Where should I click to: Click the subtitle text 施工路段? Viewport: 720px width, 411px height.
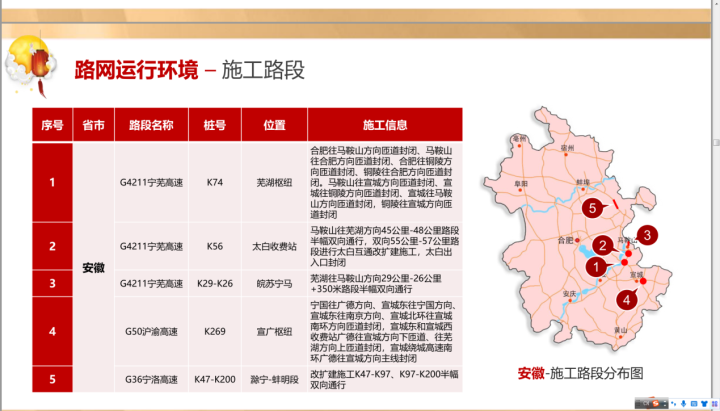click(x=263, y=70)
